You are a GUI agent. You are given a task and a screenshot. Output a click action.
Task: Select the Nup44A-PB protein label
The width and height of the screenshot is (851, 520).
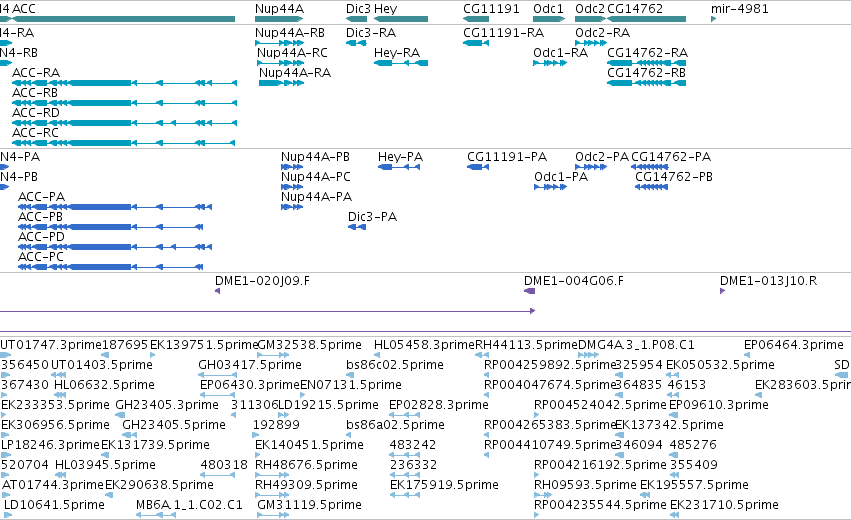pyautogui.click(x=315, y=157)
